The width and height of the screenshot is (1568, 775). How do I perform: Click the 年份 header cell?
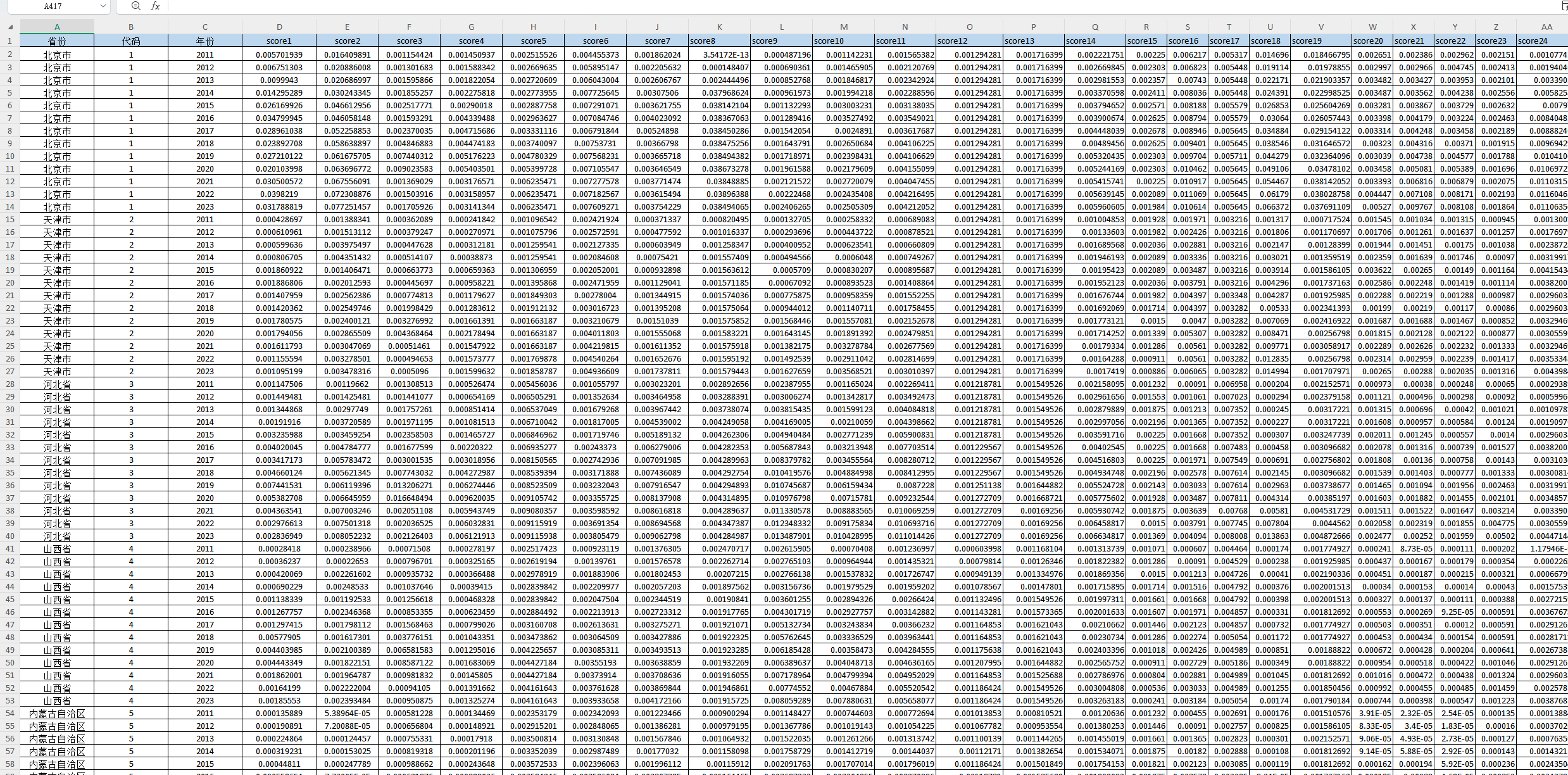point(205,41)
